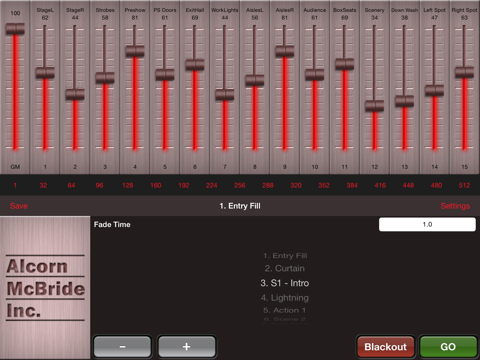Screen dimensions: 480x360
Task: Select the Right Spot fader handle
Action: [x=464, y=72]
